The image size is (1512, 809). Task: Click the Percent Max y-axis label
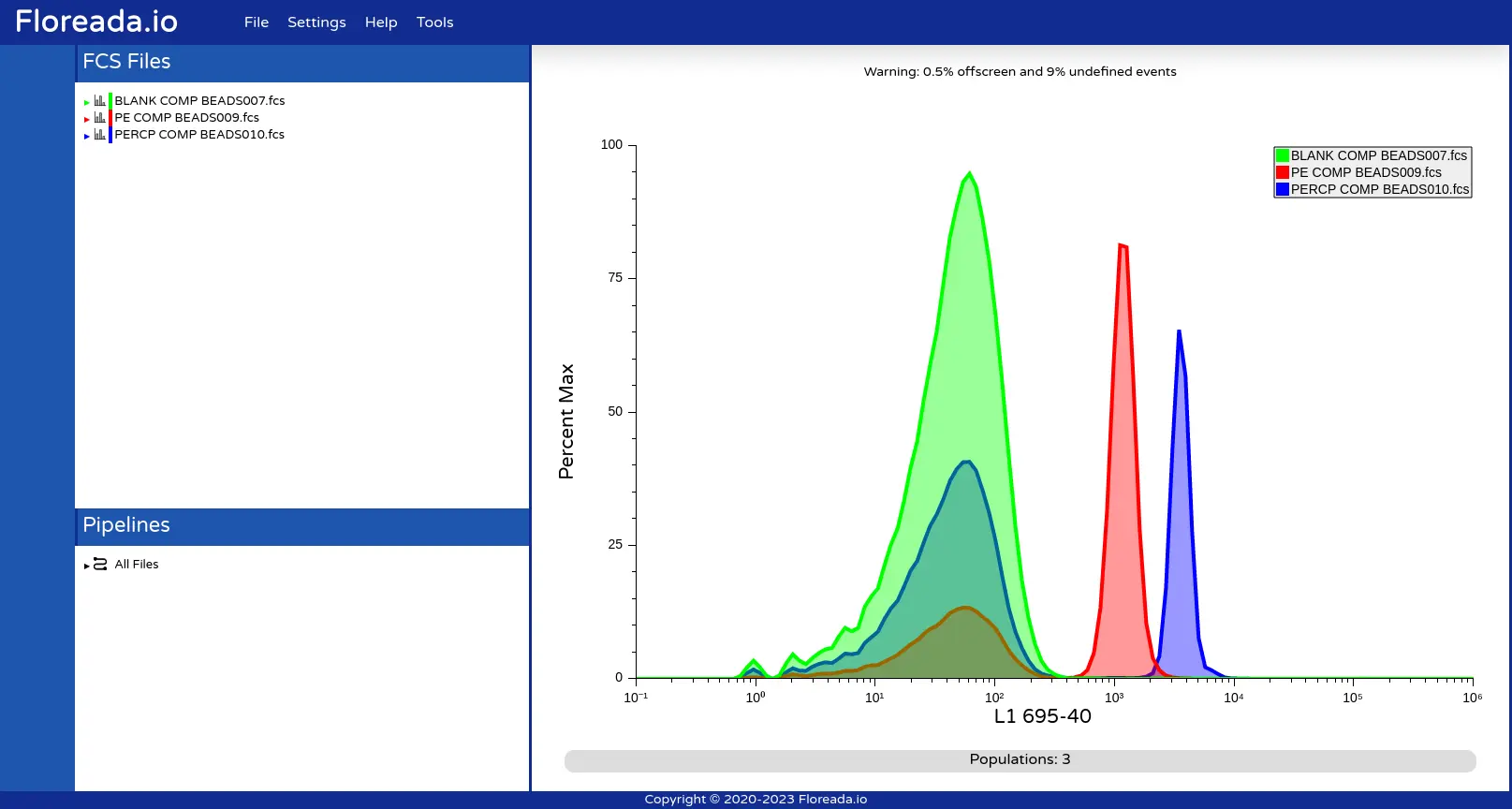coord(566,421)
